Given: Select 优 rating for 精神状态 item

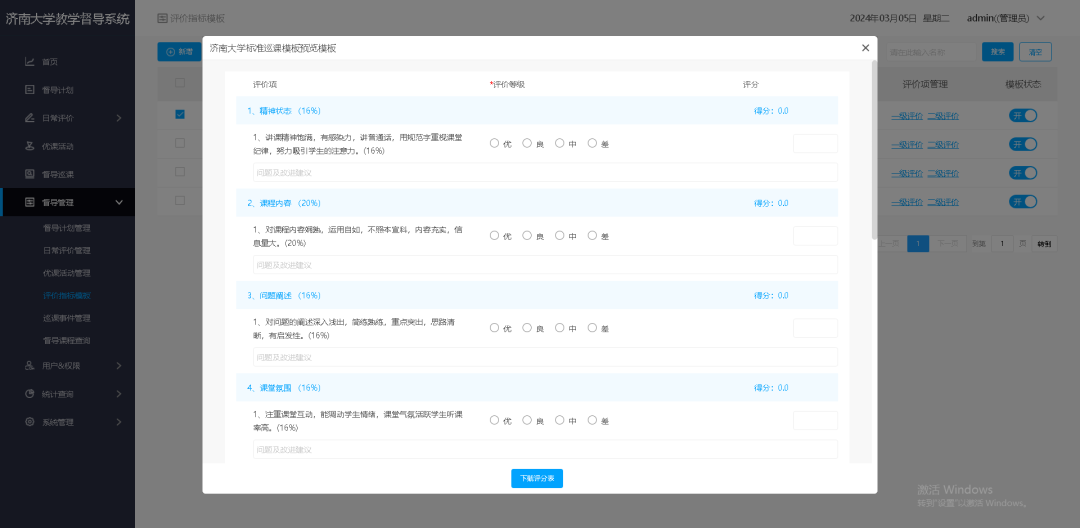Looking at the screenshot, I should (494, 143).
